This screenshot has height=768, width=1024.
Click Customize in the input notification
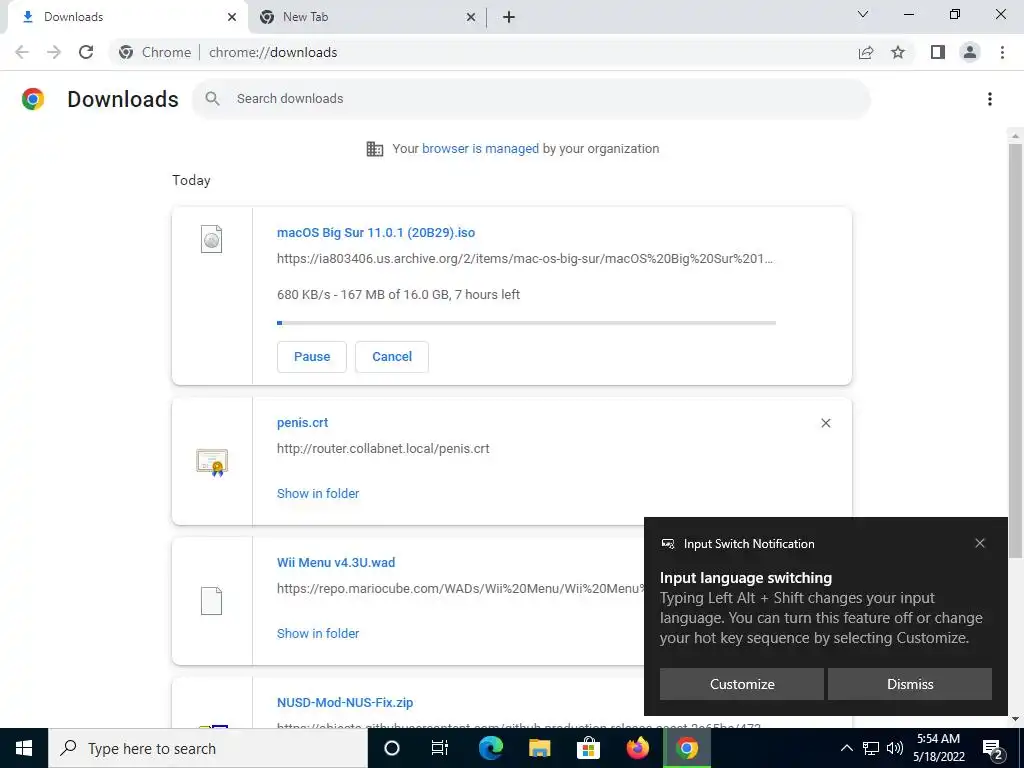point(742,684)
